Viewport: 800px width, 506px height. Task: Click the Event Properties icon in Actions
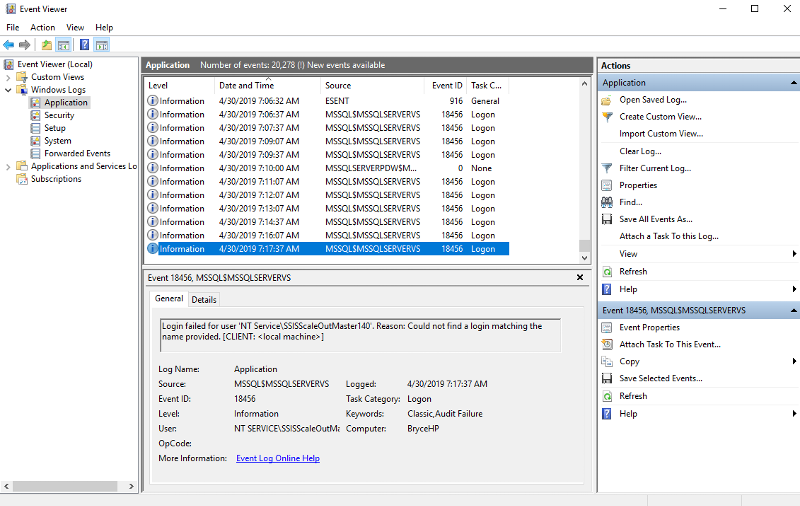607,327
